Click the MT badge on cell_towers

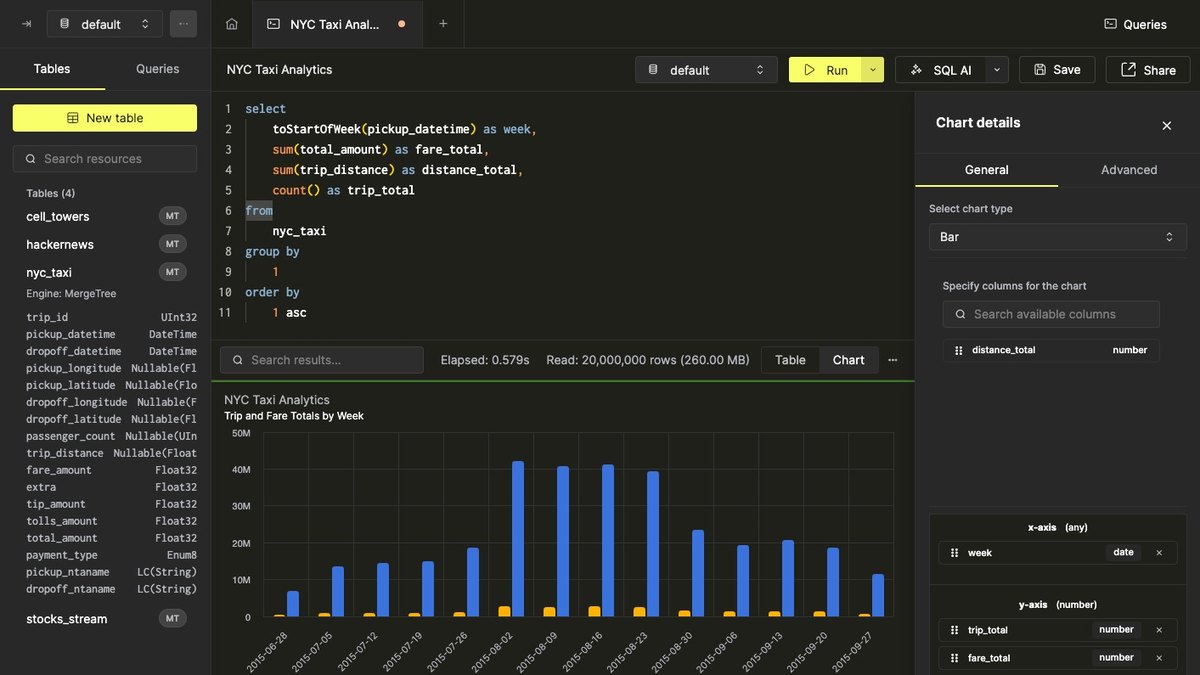[173, 216]
